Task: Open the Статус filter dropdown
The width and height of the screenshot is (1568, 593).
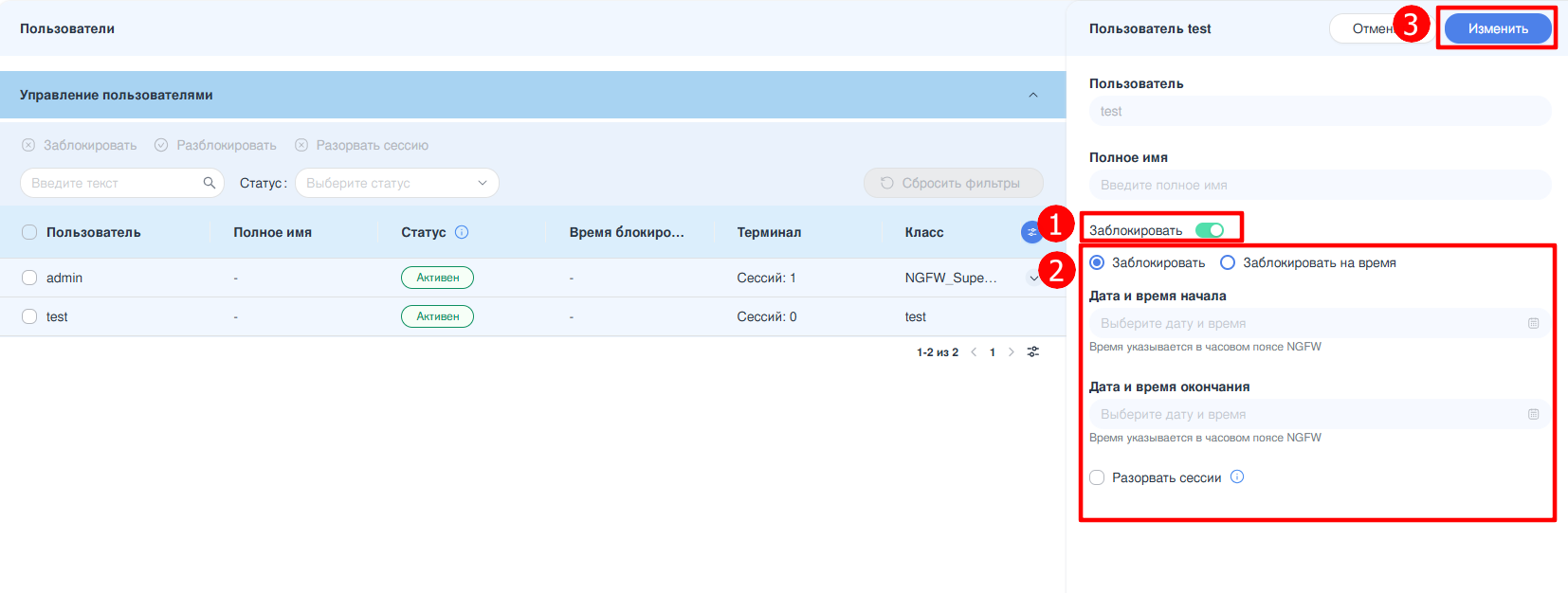Action: [x=396, y=183]
